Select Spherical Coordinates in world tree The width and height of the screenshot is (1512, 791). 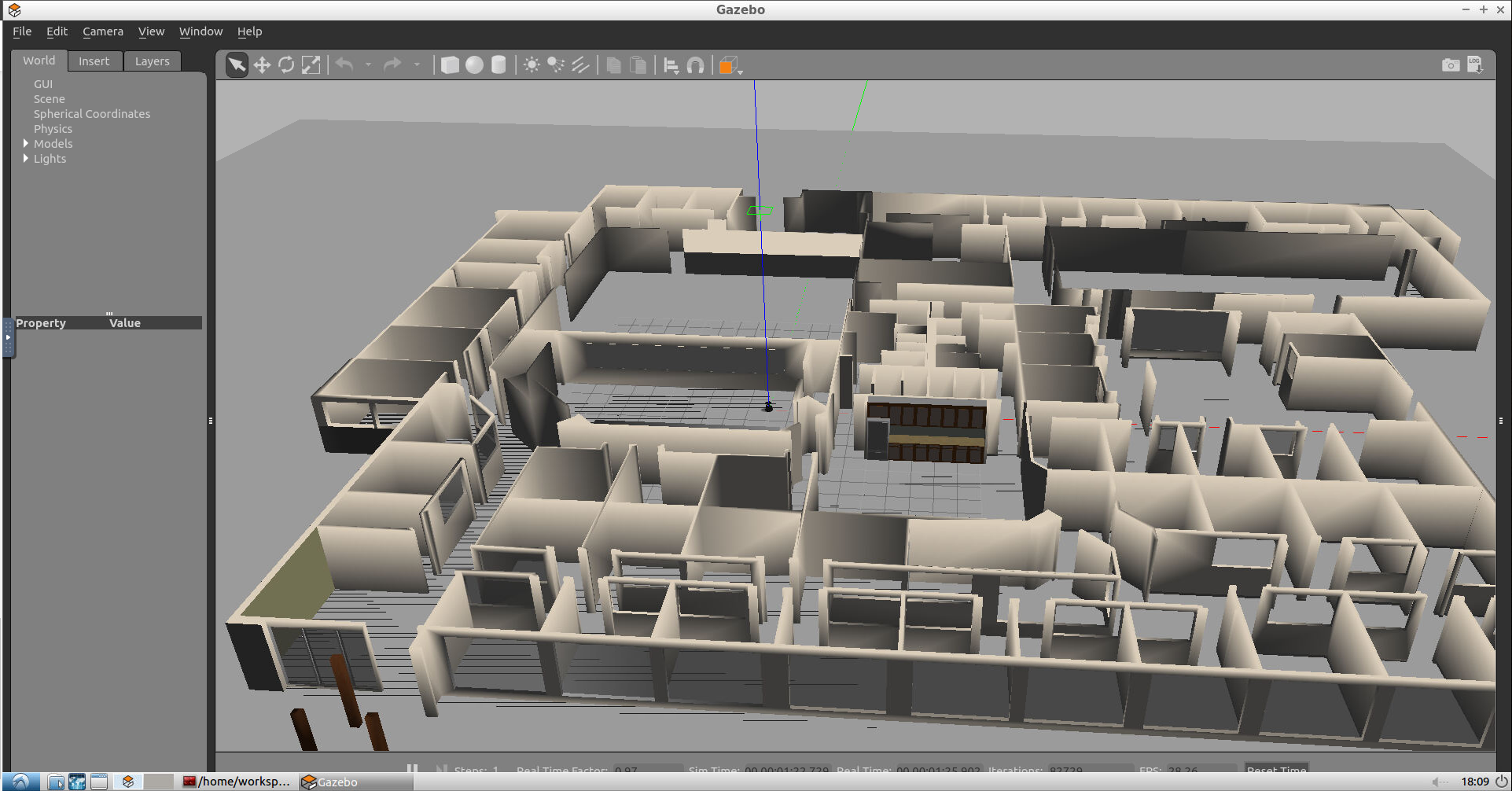pyautogui.click(x=92, y=114)
